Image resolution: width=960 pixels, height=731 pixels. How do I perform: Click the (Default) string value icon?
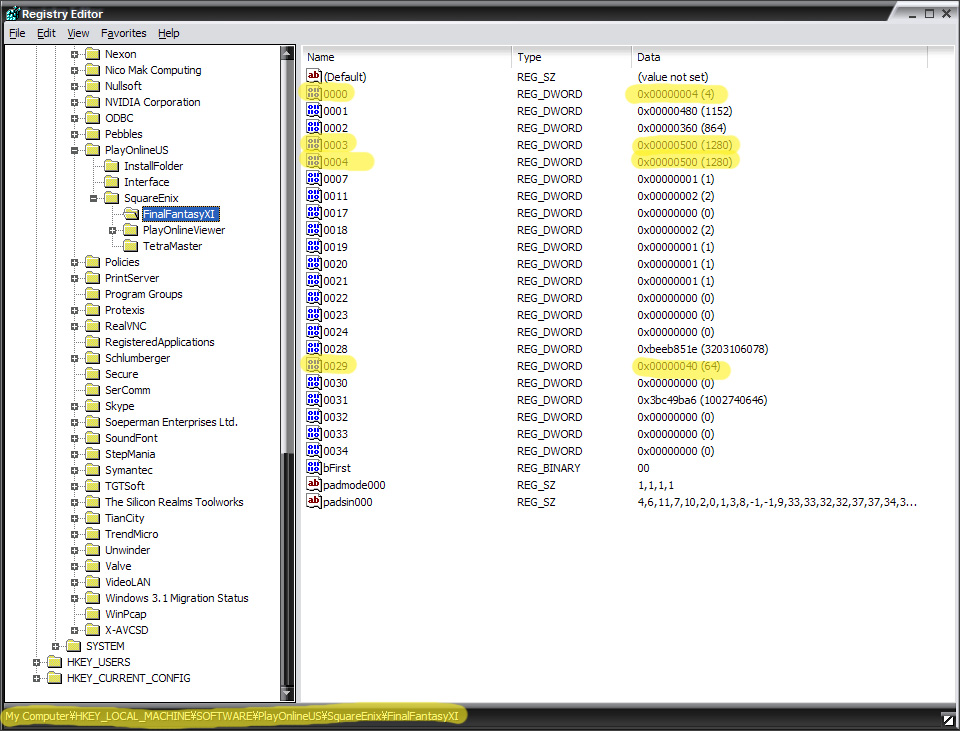point(313,77)
